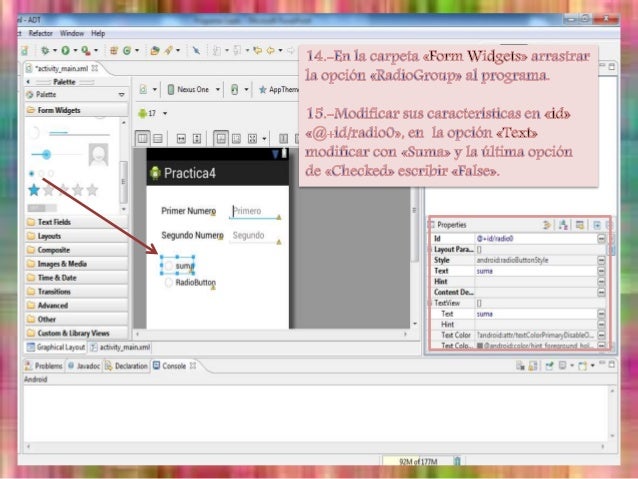Close the activity_main.xml editor tab
This screenshot has width=638, height=479.
(93, 68)
